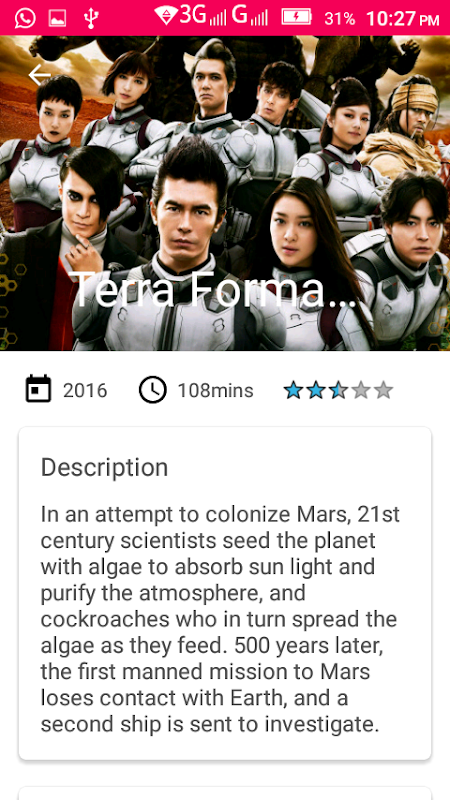Viewport: 450px width, 800px height.
Task: Tap the battery charging icon
Action: click(x=296, y=18)
